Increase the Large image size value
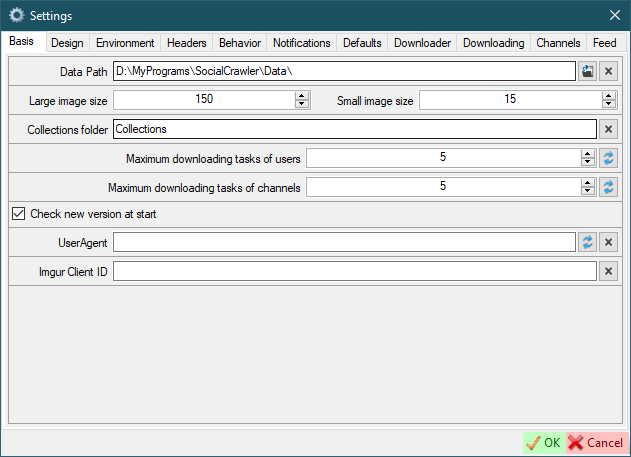Viewport: 631px width, 457px height. (302, 96)
